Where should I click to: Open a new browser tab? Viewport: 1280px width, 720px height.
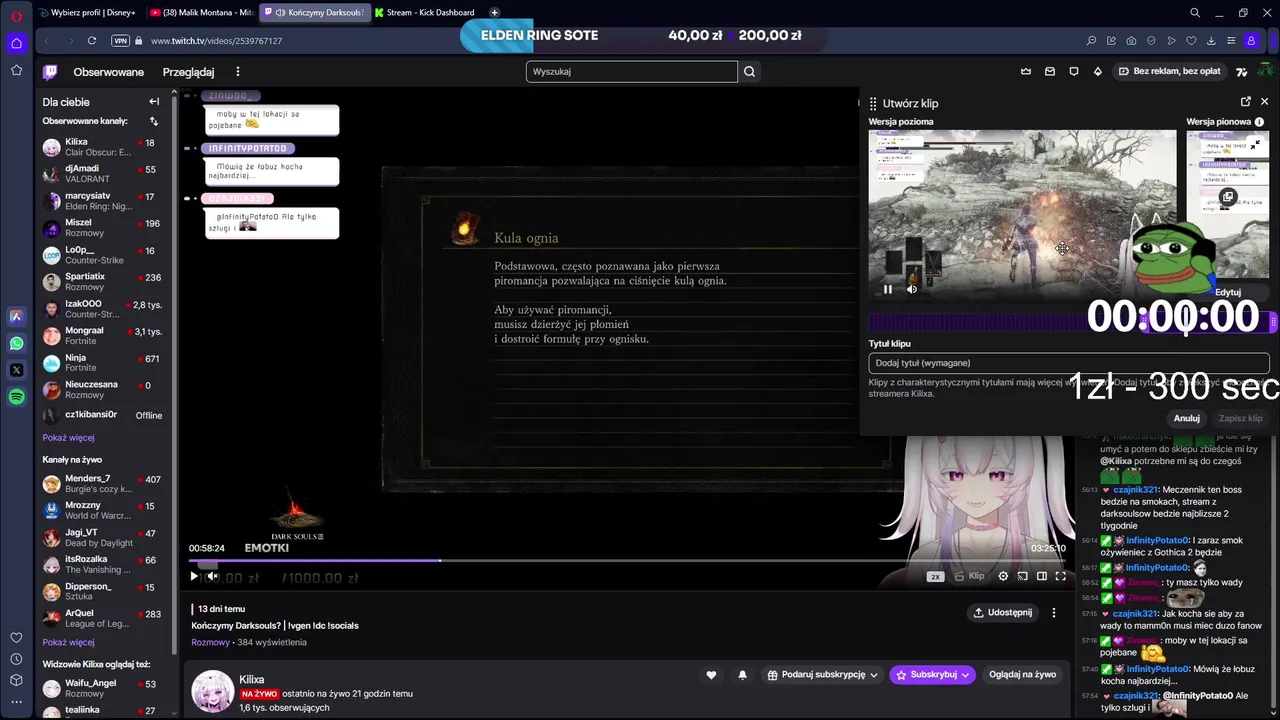(x=494, y=13)
